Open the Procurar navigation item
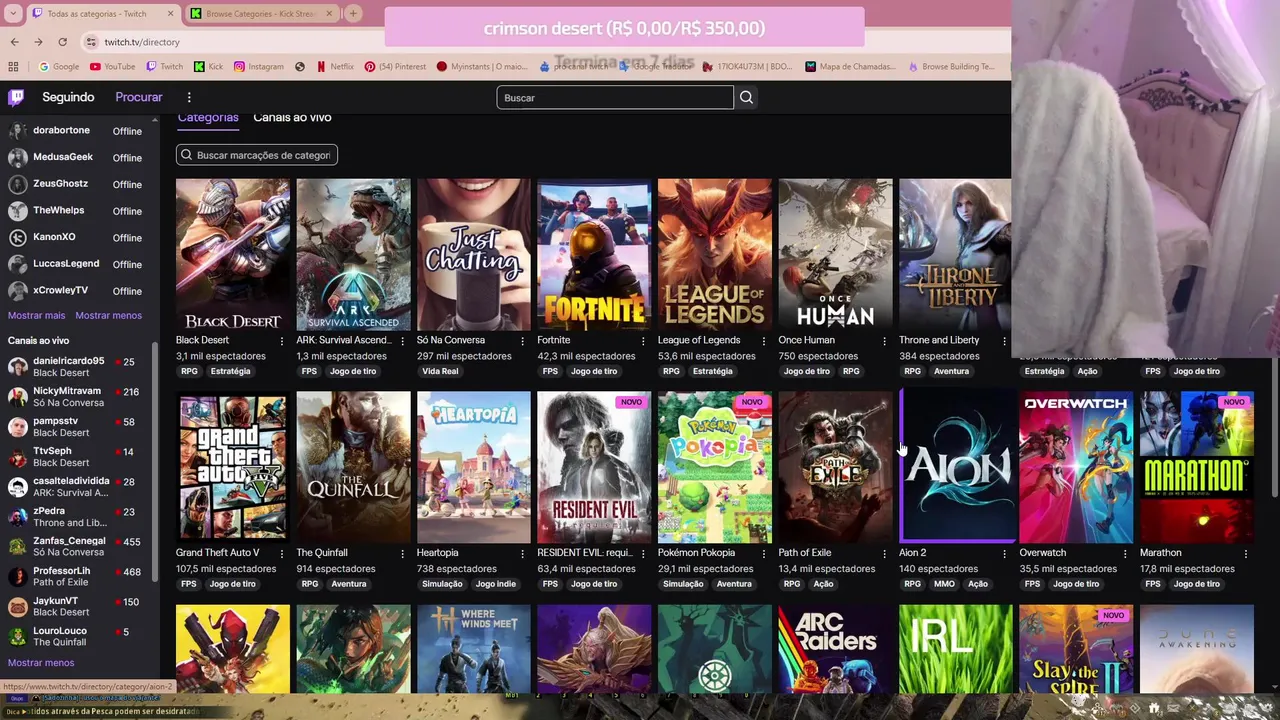The image size is (1280, 720). click(138, 97)
